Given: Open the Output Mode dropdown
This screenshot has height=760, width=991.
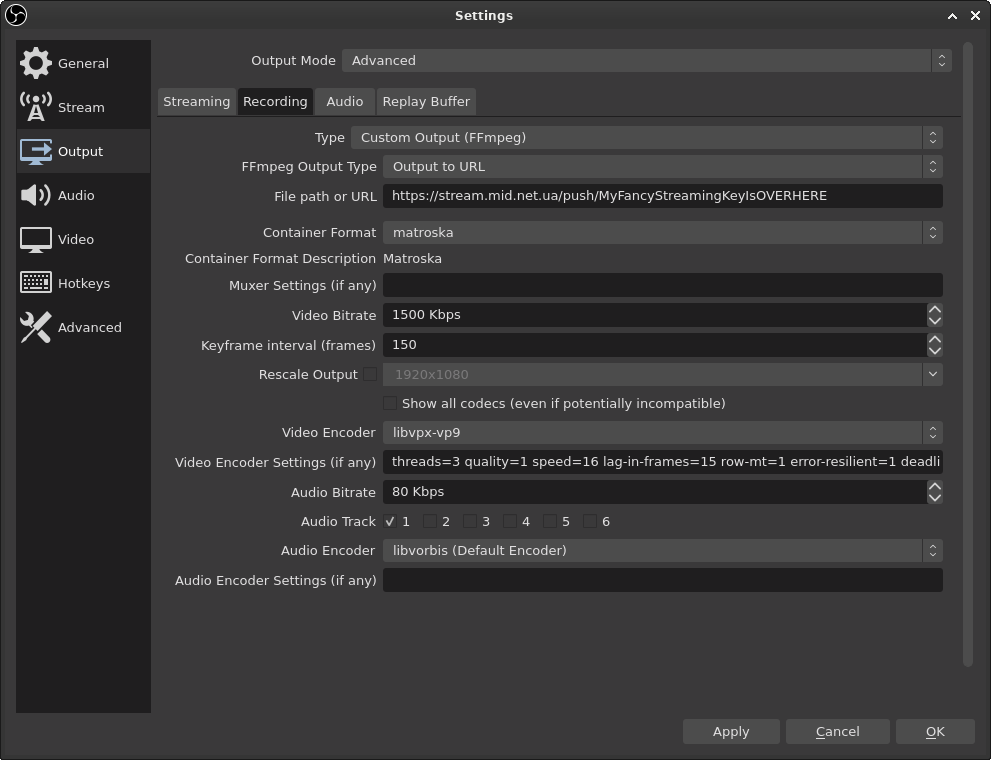Looking at the screenshot, I should coord(647,61).
